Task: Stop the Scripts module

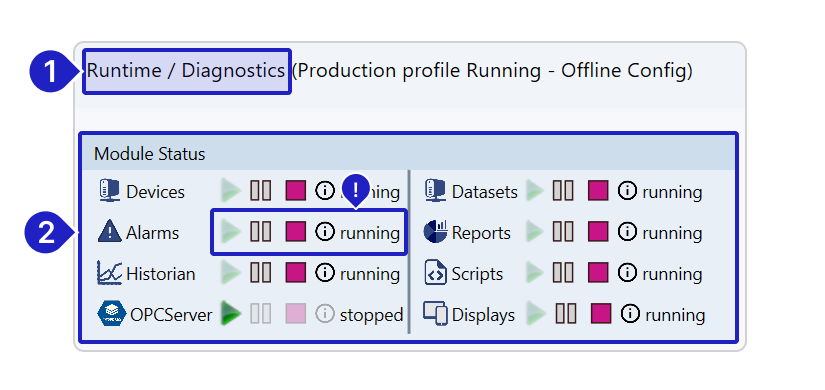Action: click(598, 273)
